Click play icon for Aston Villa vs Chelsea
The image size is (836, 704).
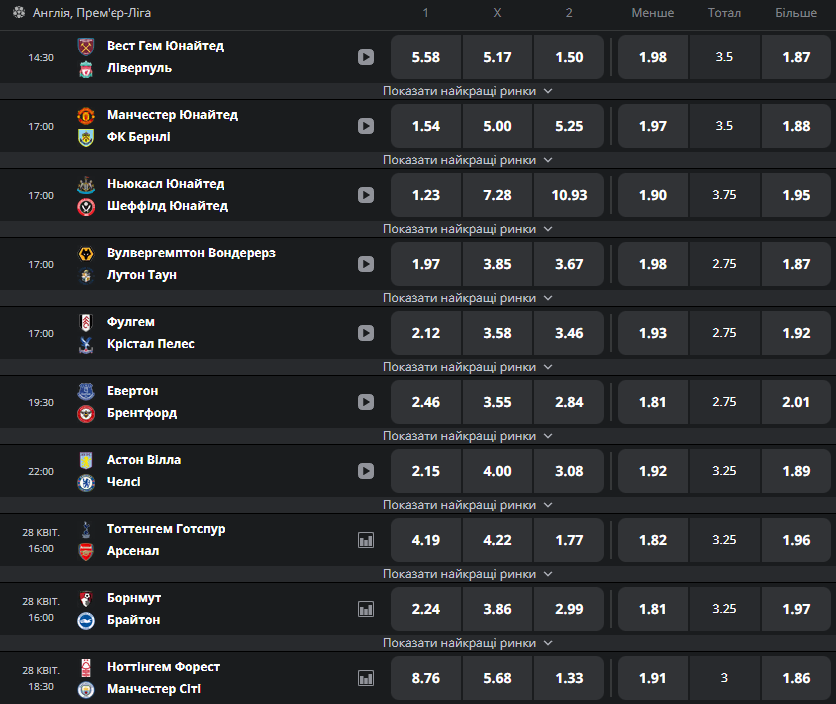tap(366, 471)
